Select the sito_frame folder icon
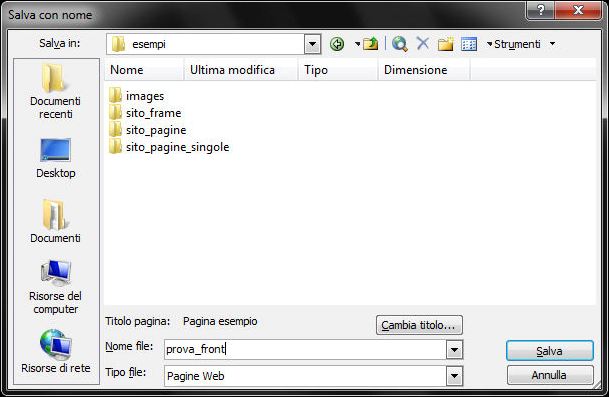The height and width of the screenshot is (397, 609). (x=115, y=113)
